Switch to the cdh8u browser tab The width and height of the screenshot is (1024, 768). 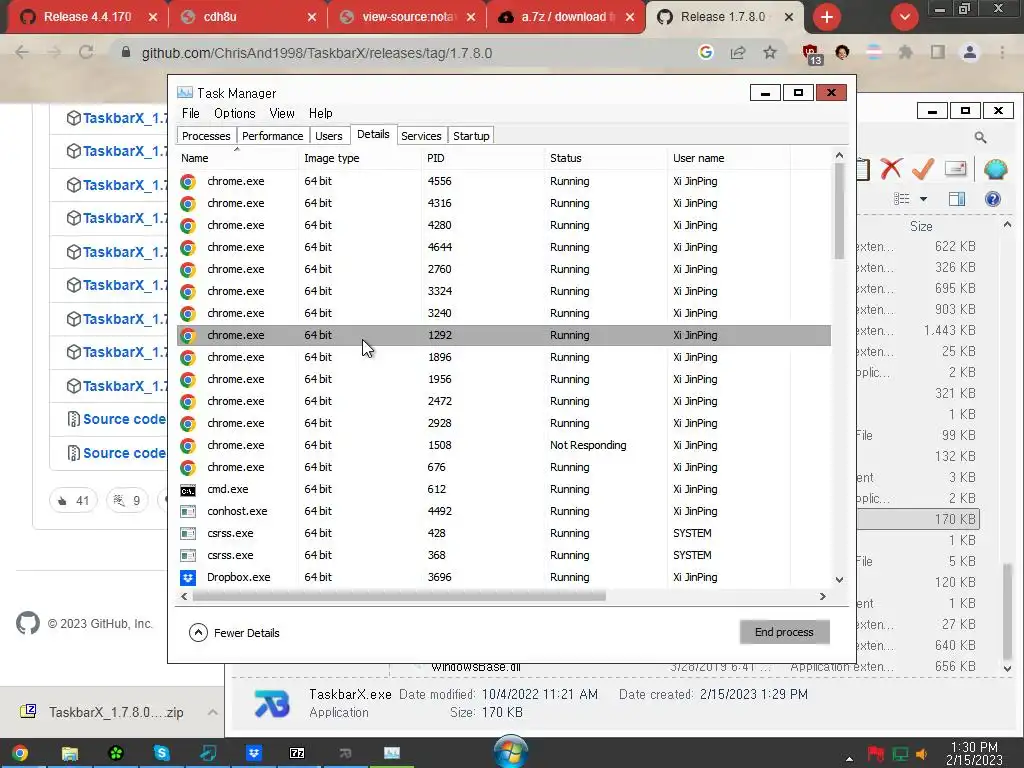(x=219, y=17)
